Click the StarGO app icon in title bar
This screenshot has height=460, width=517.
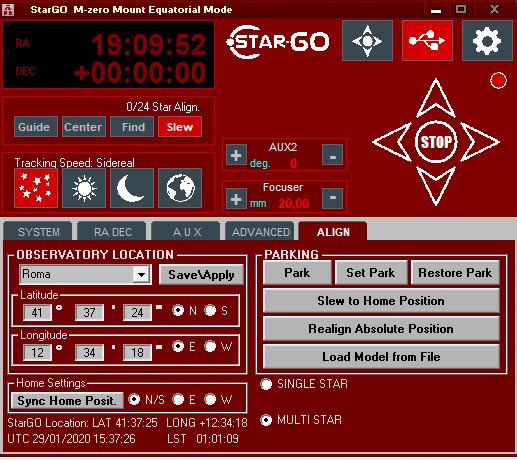[8, 9]
